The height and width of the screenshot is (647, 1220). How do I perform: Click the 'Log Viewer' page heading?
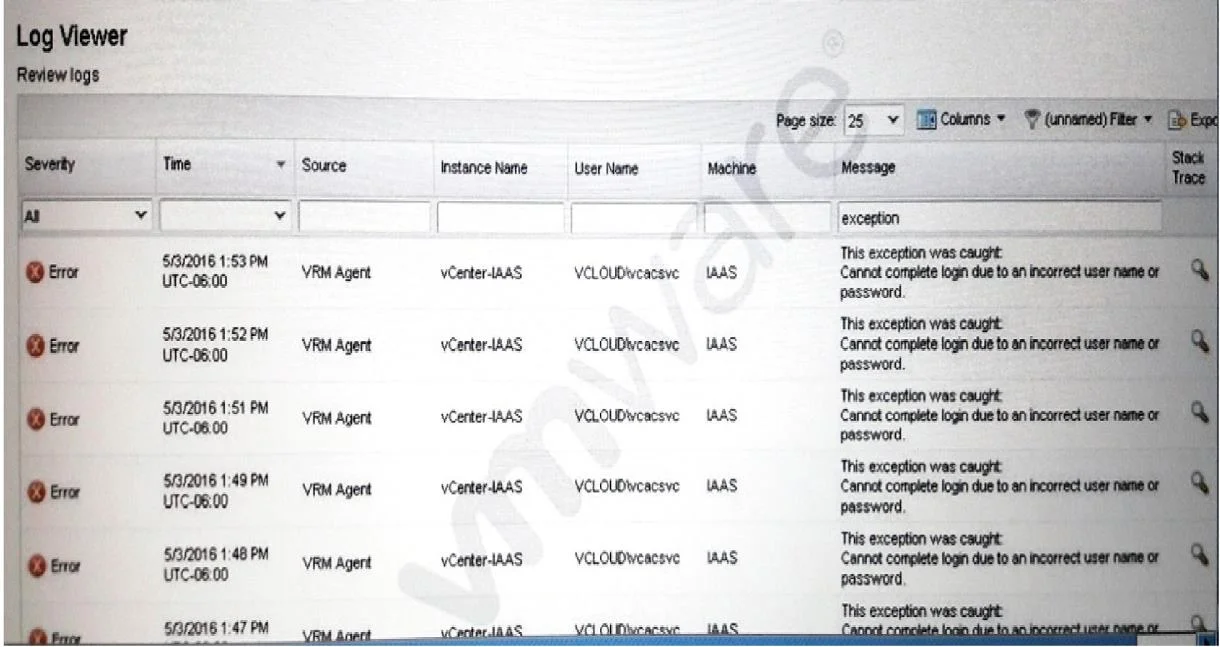point(72,37)
